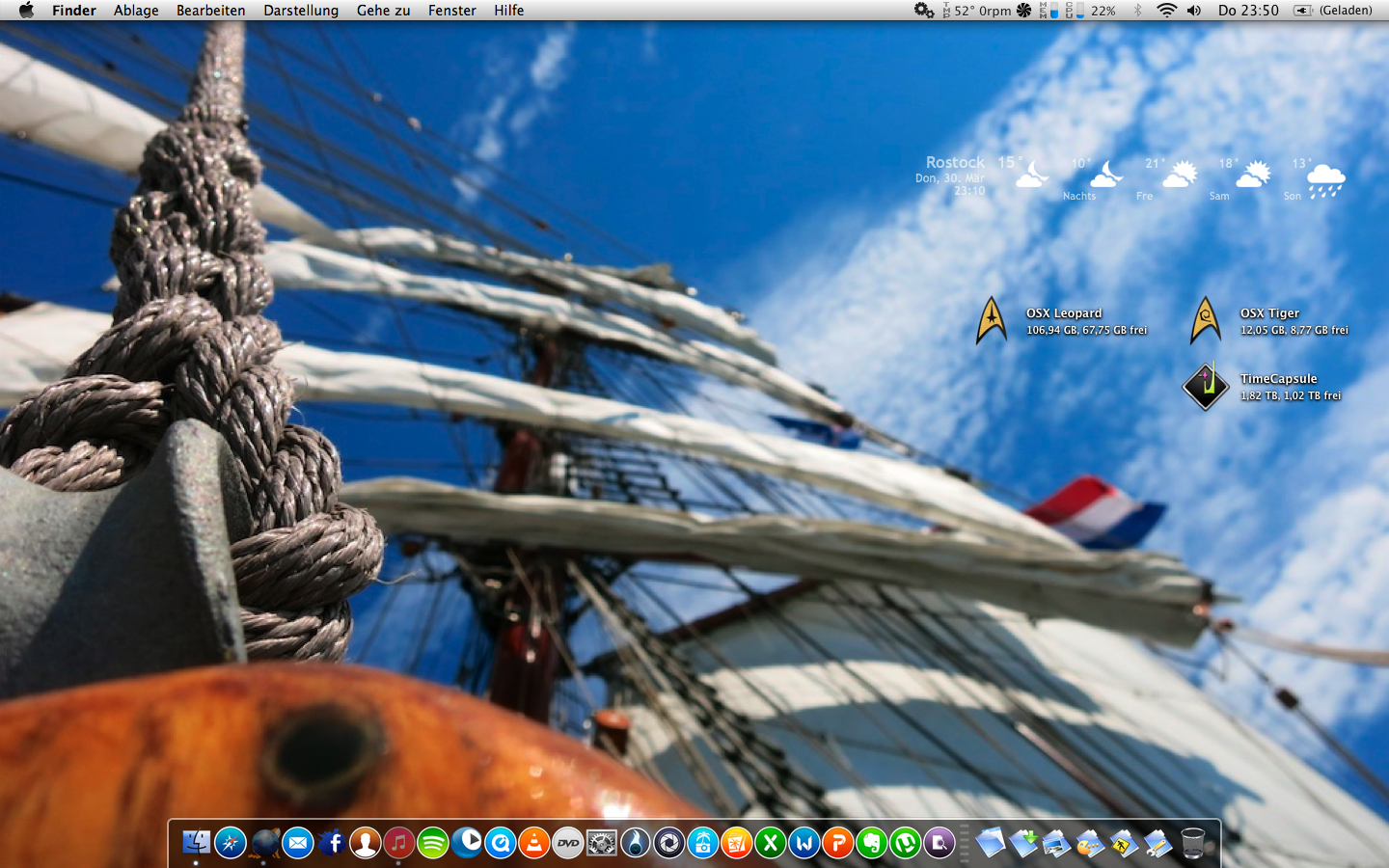Launch uTorrent green icon in Dock
Screen dimensions: 1389x868
click(x=906, y=843)
